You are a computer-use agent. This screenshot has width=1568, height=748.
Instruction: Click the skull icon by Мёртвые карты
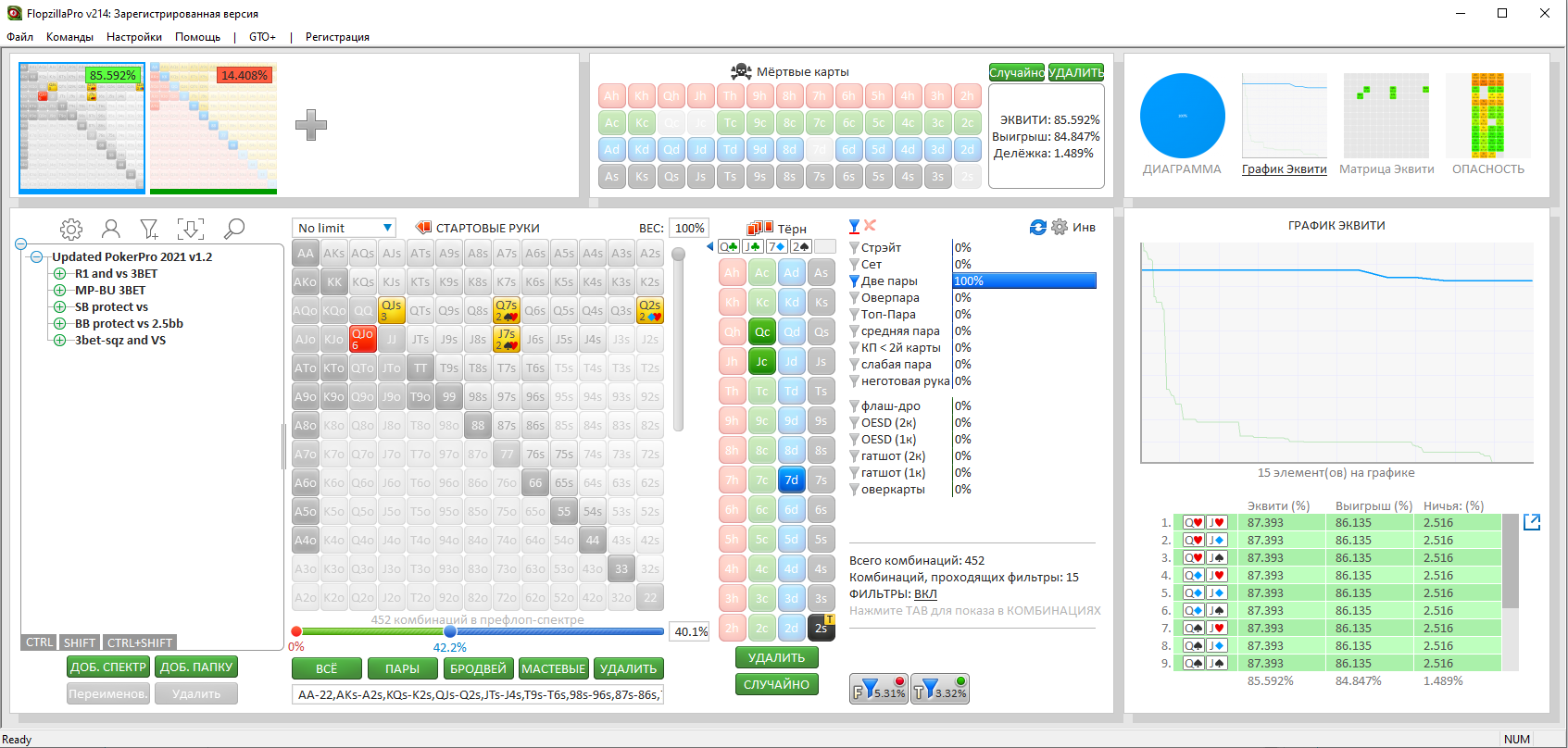pyautogui.click(x=741, y=71)
